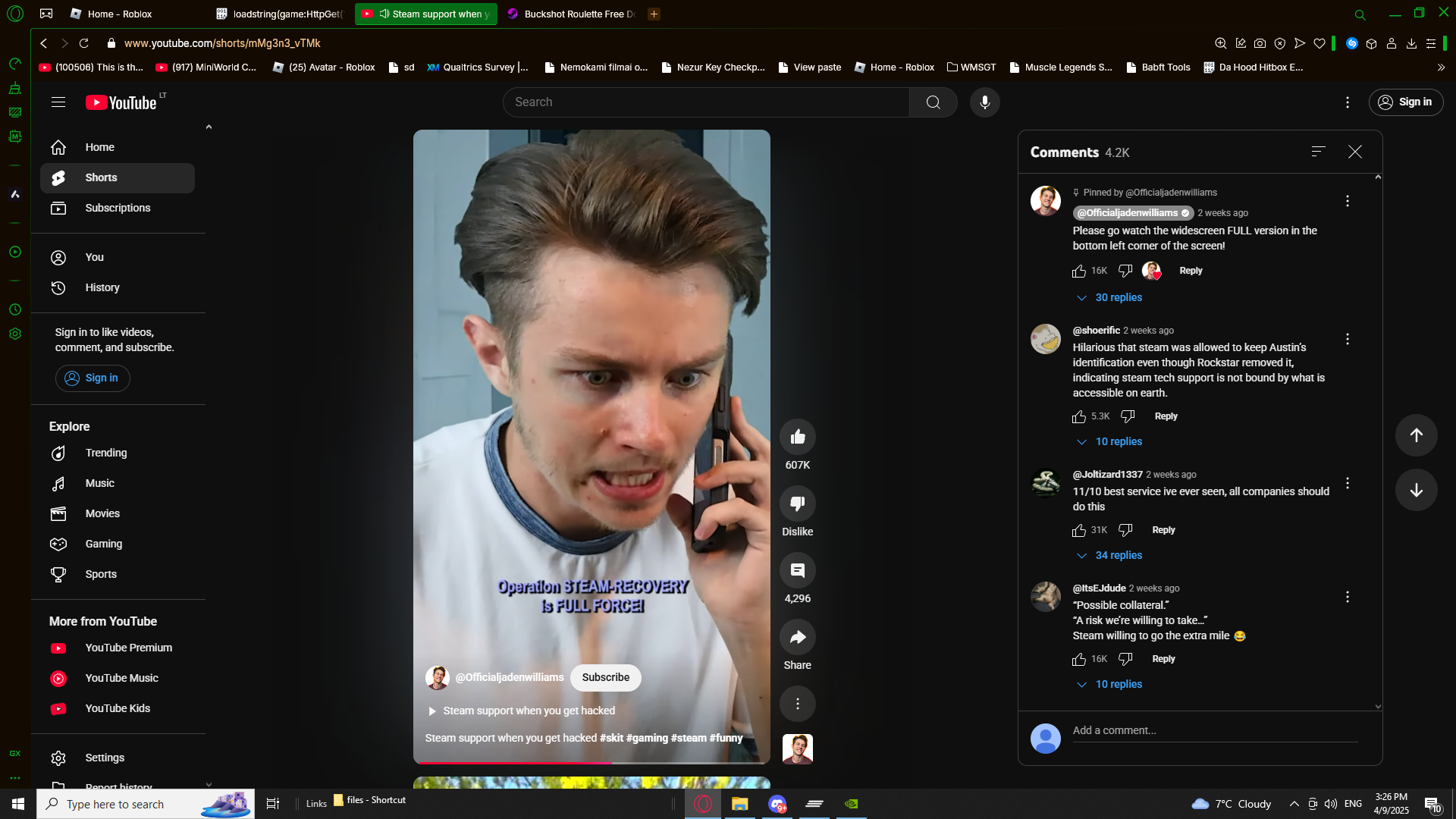Expand 30 replies on pinned comment

coord(1109,297)
